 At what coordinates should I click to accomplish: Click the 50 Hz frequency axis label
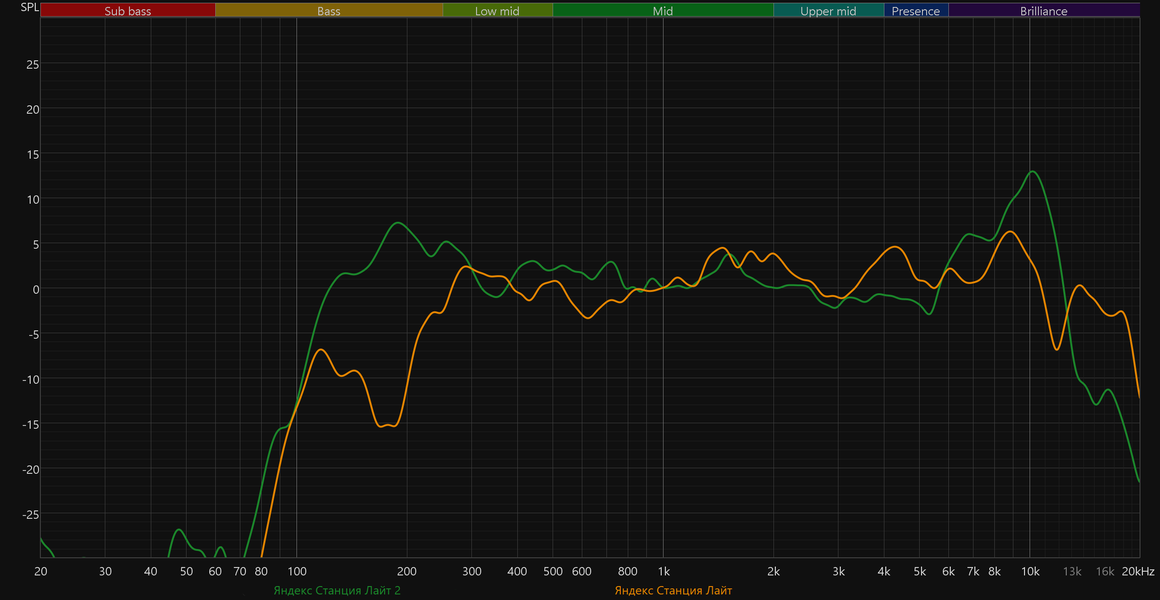(186, 571)
